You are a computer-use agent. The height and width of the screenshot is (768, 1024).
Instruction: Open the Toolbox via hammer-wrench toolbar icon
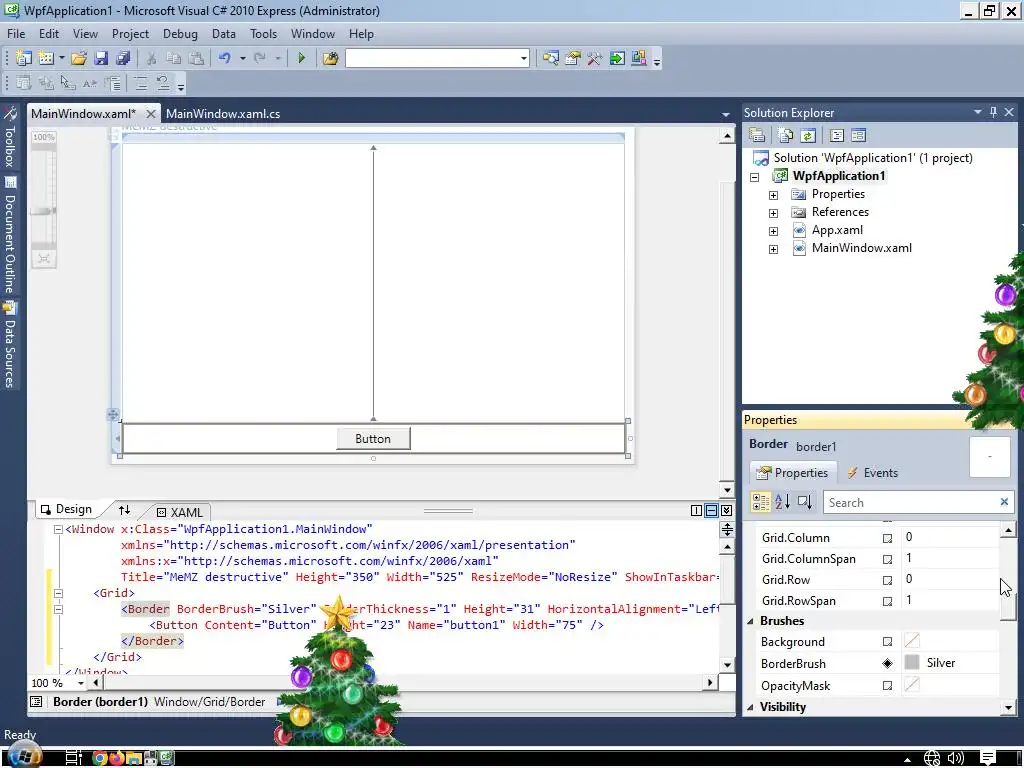pos(594,58)
